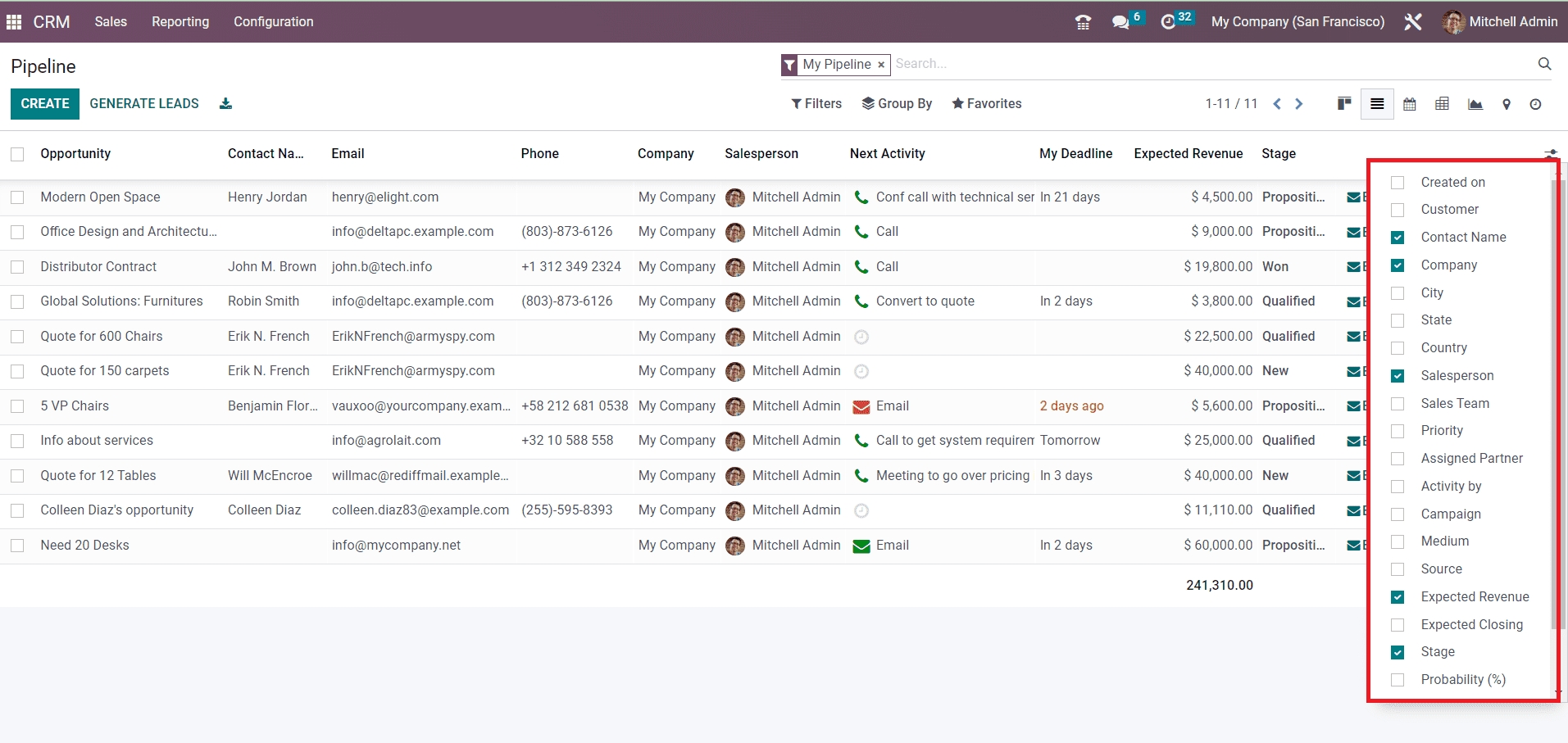Switch to Pivot table view
1568x743 pixels.
[x=1442, y=104]
